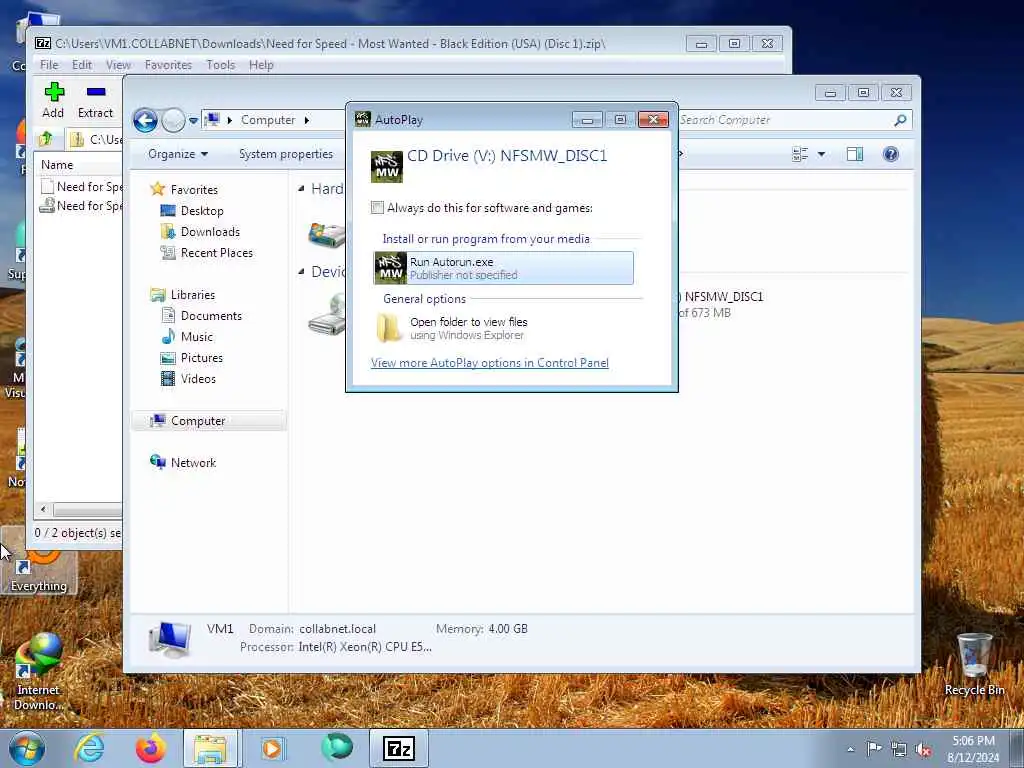
Task: Click the NFSMW_DISC1 drive label
Action: [x=724, y=296]
